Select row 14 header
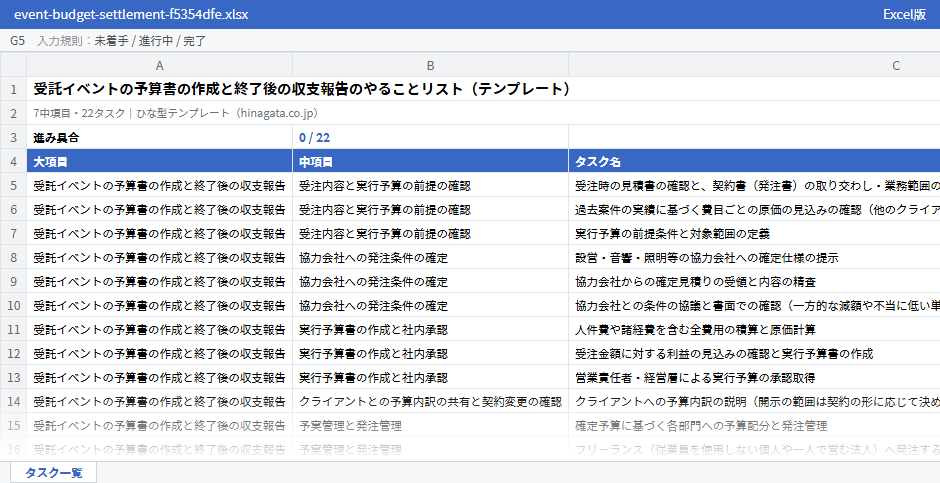 [13, 401]
